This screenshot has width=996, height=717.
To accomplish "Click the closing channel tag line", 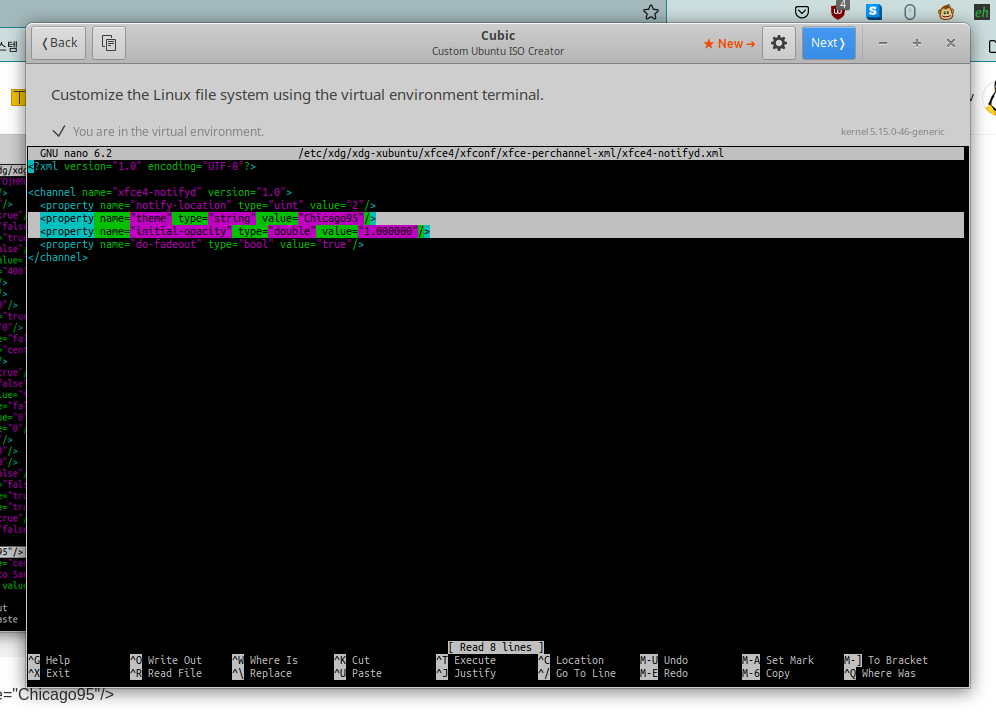I will 58,257.
